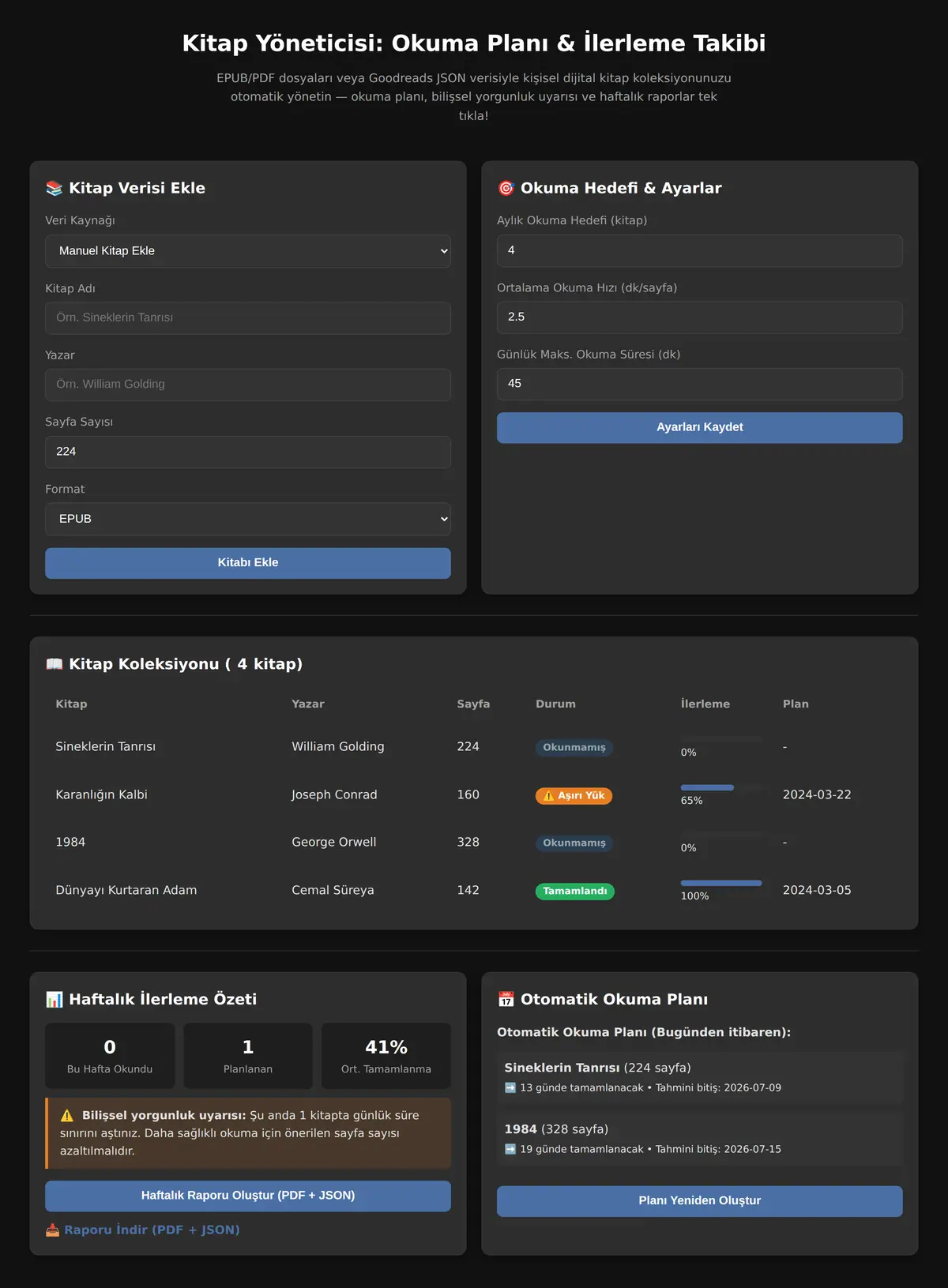Click the Sayfa Sayısı field showing 224
The width and height of the screenshot is (948, 1288).
click(x=248, y=452)
